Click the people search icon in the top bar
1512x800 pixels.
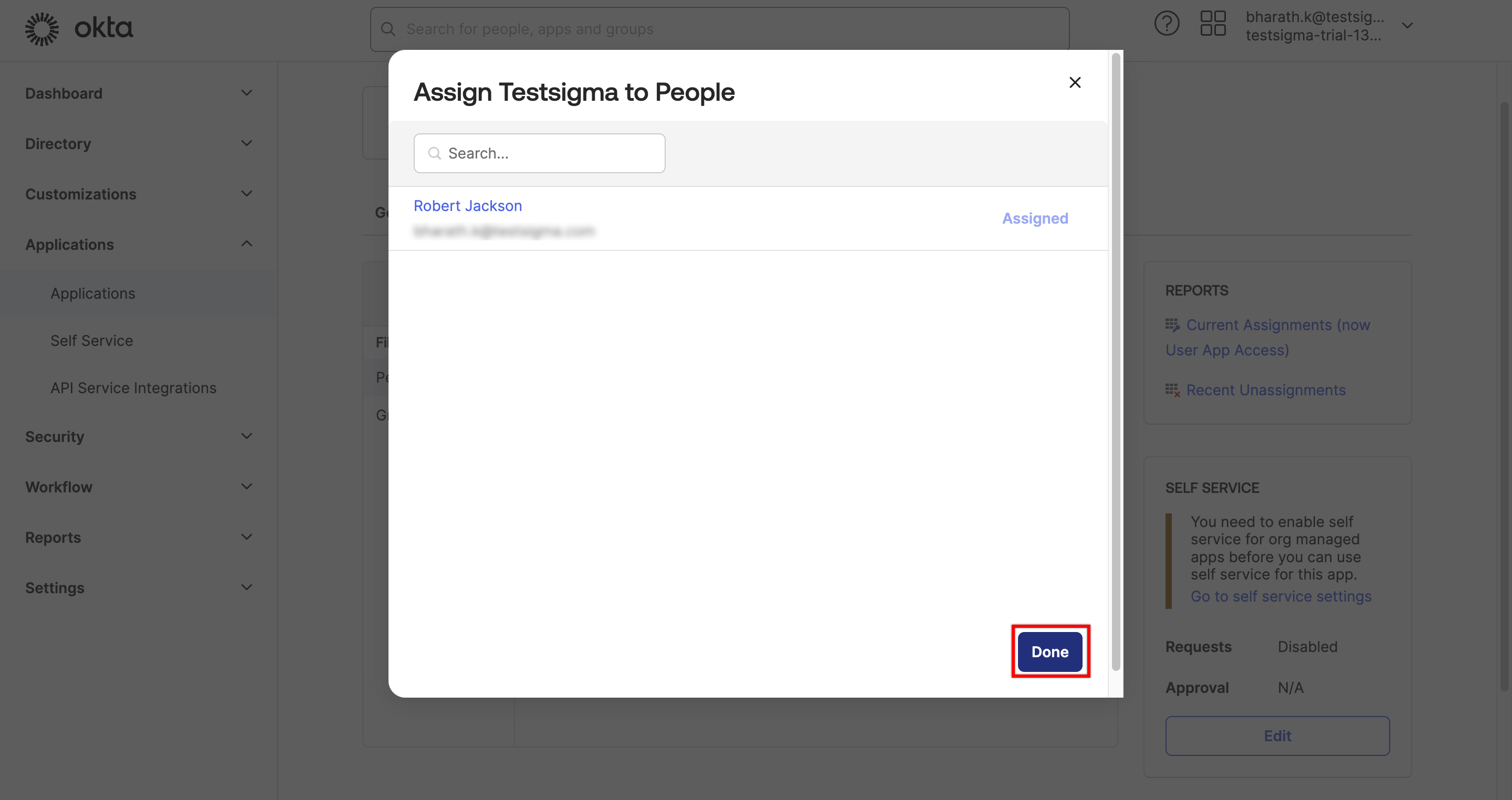(x=388, y=28)
